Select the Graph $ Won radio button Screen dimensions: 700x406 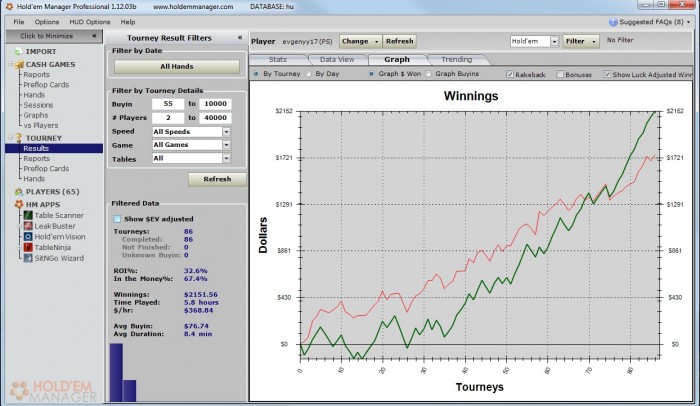click(371, 74)
